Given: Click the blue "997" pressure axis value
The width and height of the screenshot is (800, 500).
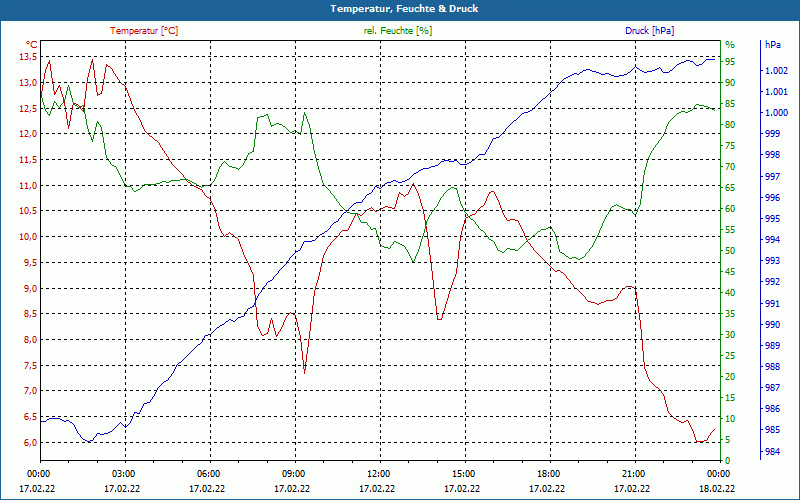Looking at the screenshot, I should [x=772, y=177].
